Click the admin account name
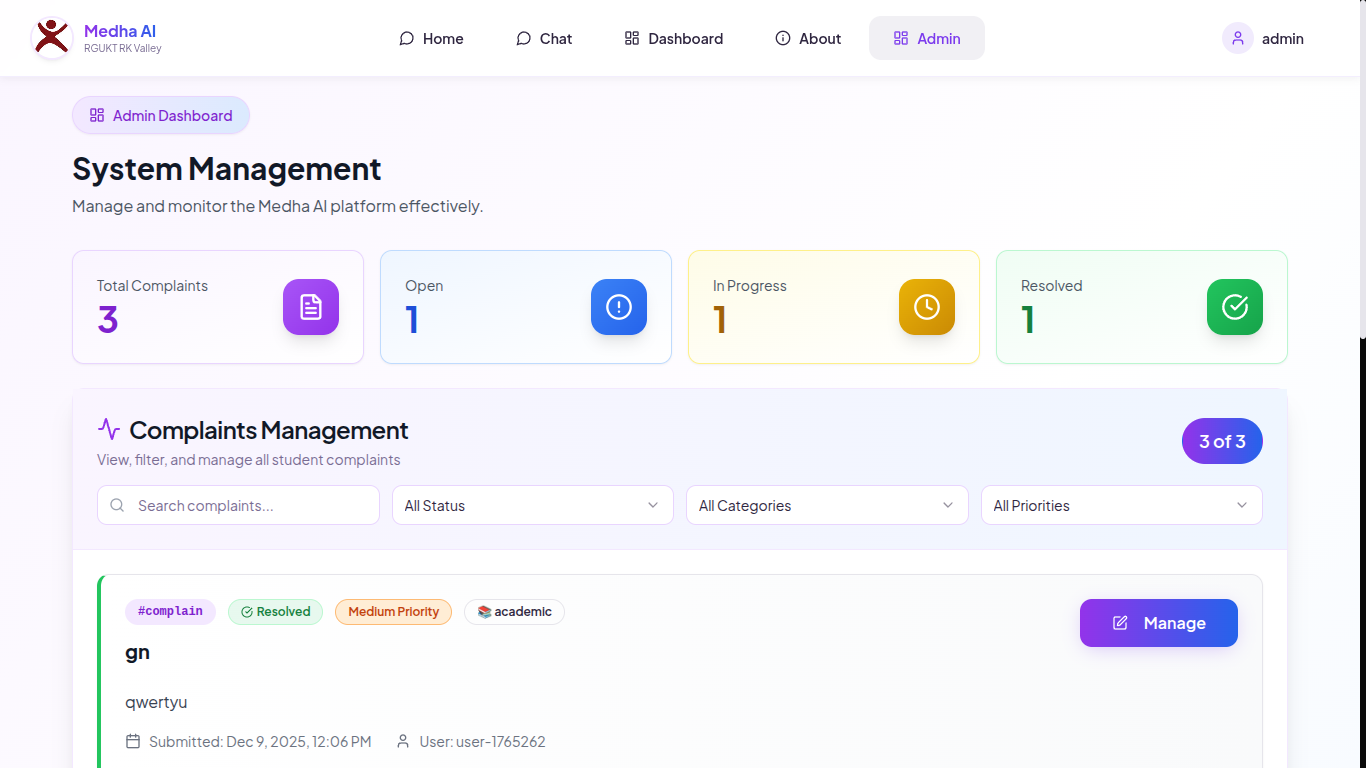Image resolution: width=1366 pixels, height=768 pixels. (x=1283, y=39)
